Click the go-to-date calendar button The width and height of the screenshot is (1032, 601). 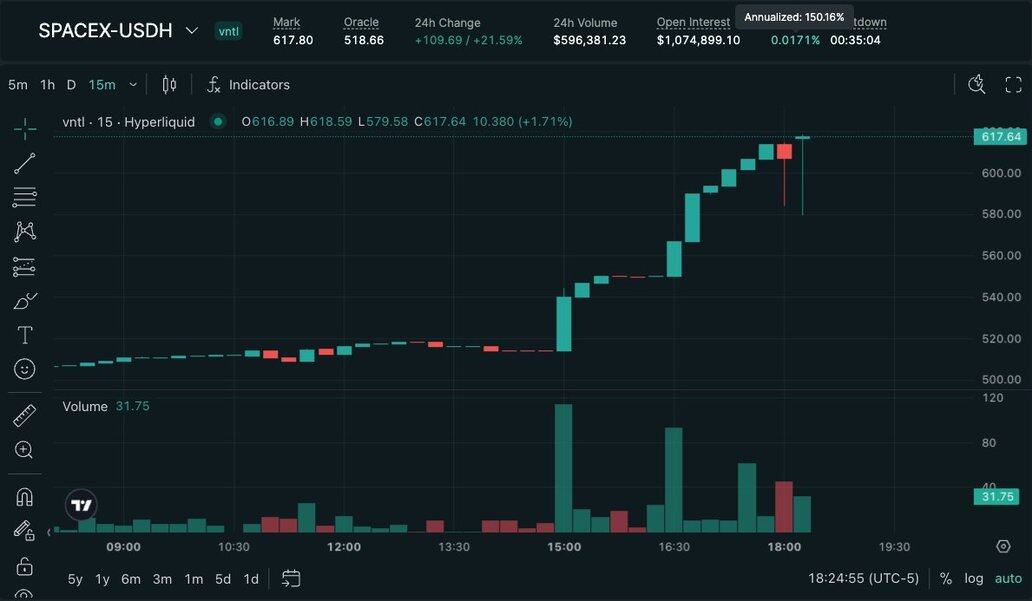pyautogui.click(x=291, y=578)
